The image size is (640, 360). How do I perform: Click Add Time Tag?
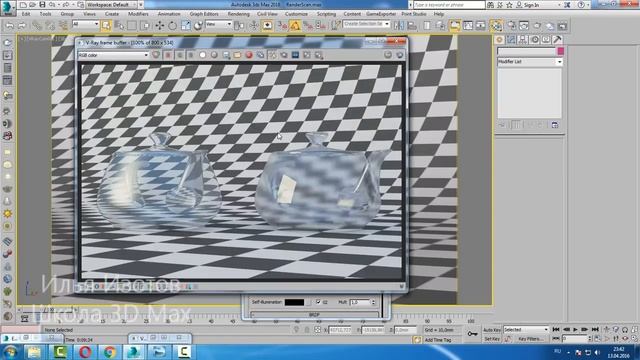coord(438,340)
